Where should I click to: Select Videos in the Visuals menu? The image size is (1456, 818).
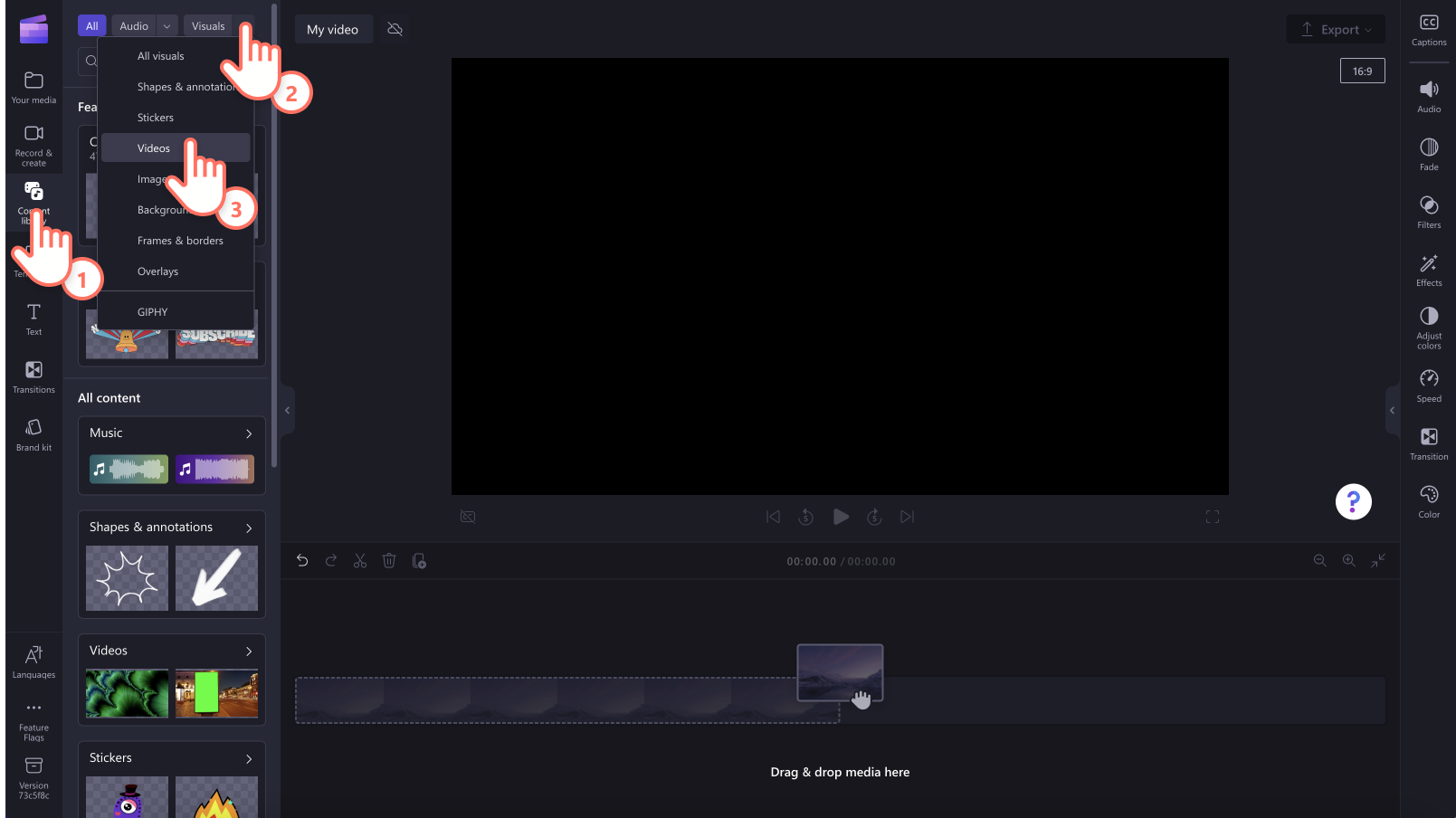(153, 147)
